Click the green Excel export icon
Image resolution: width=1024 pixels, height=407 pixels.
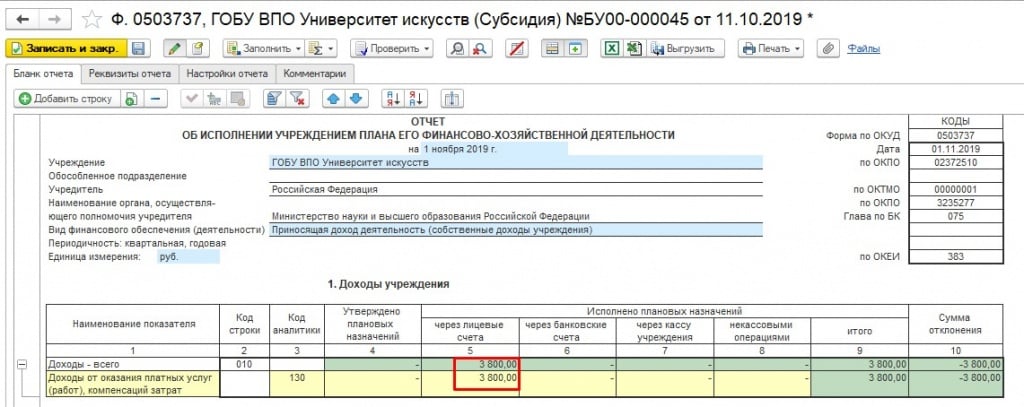[610, 48]
